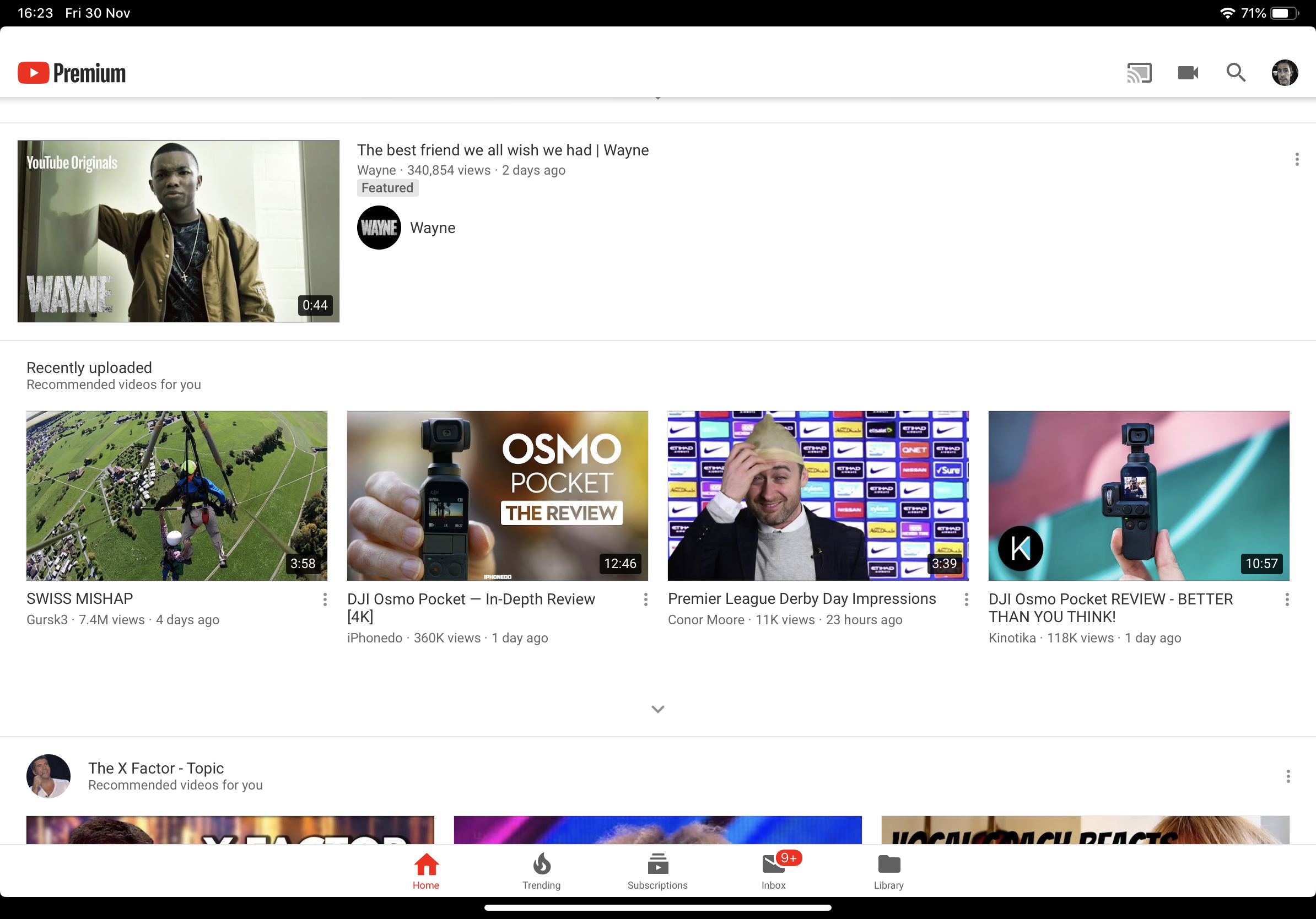1316x919 pixels.
Task: Play the Premier League Derby Day thumbnail
Action: 818,496
